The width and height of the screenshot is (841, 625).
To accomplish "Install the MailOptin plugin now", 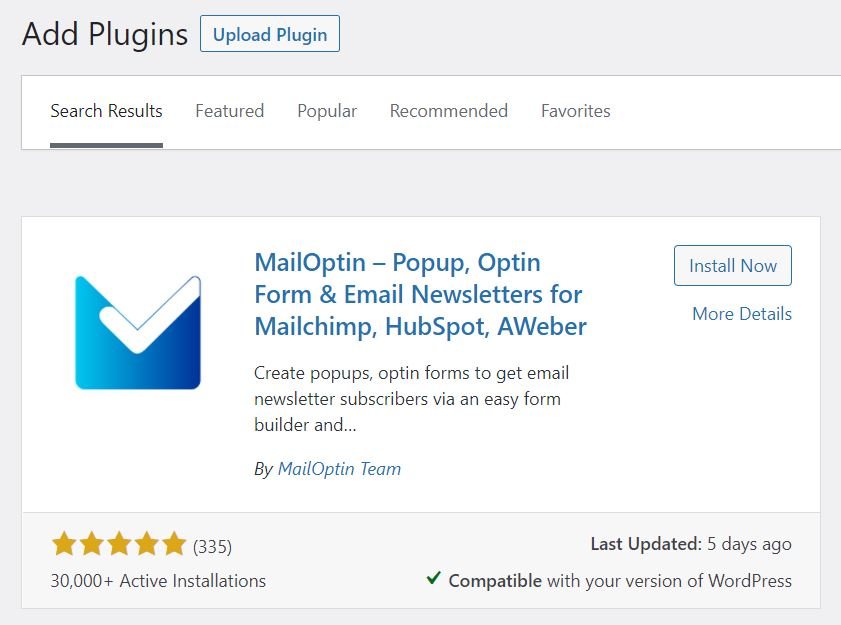I will point(733,266).
